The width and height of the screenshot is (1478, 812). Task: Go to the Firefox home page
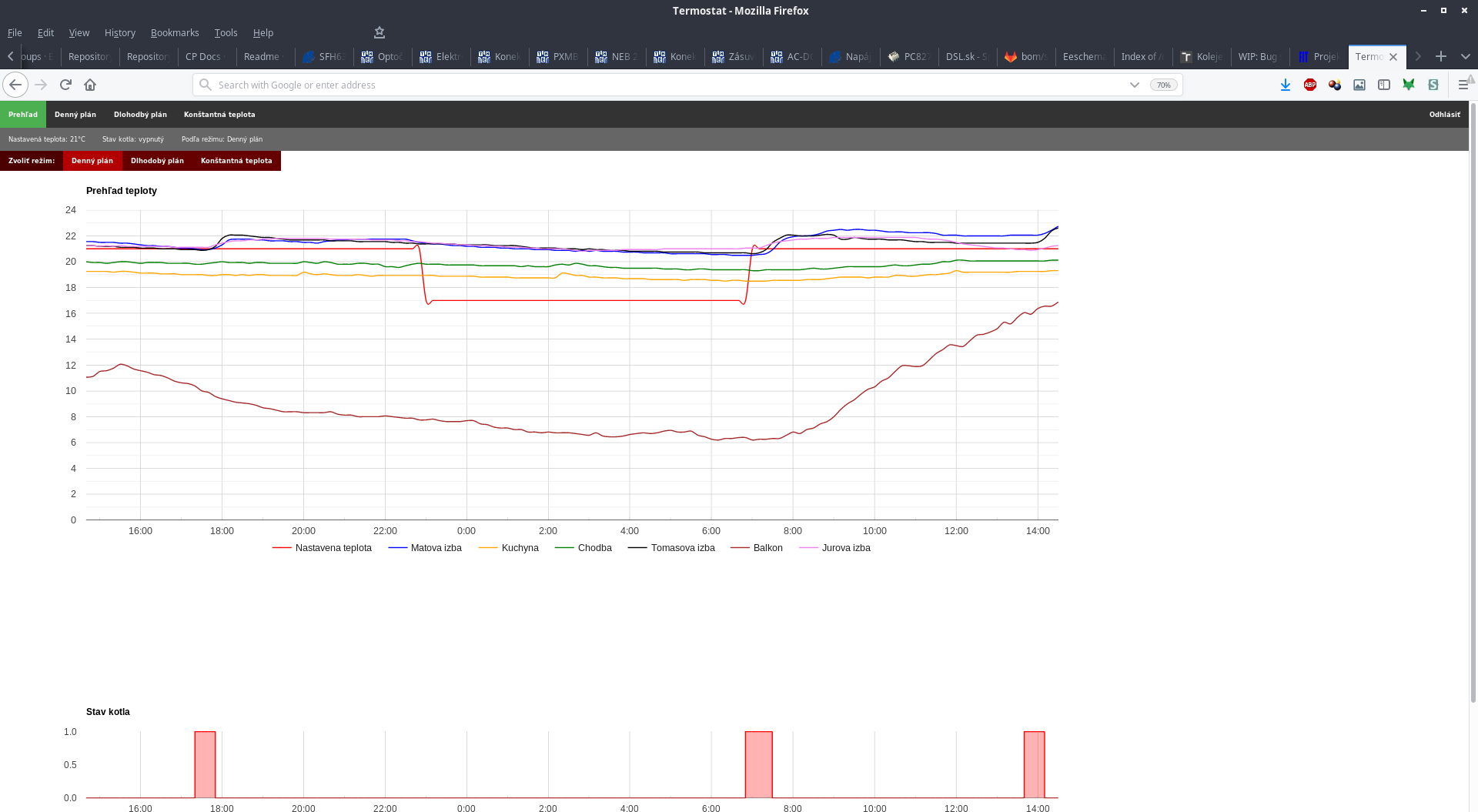(90, 85)
